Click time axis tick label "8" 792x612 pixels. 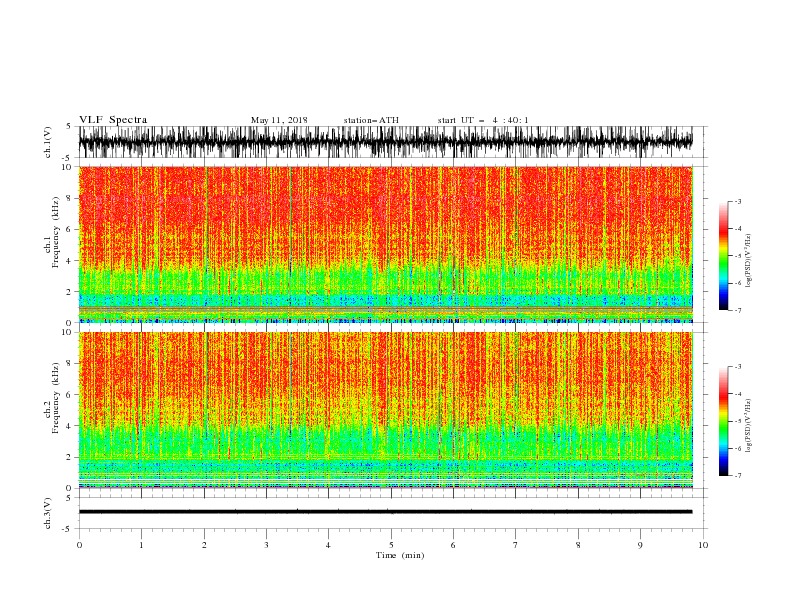pyautogui.click(x=578, y=545)
